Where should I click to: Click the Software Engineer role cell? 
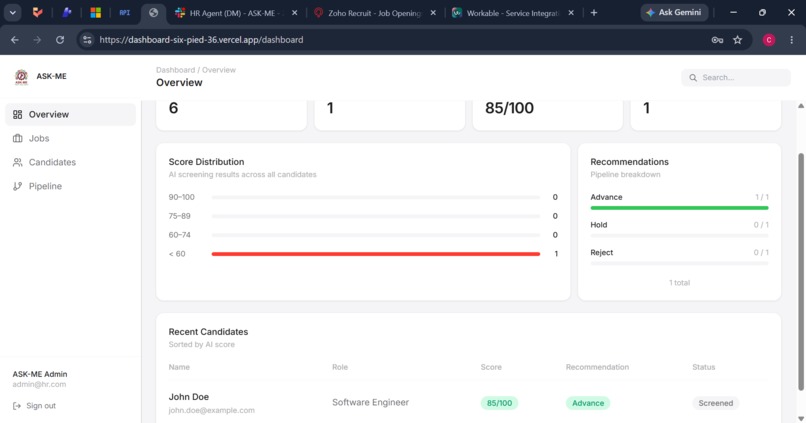[x=370, y=402]
